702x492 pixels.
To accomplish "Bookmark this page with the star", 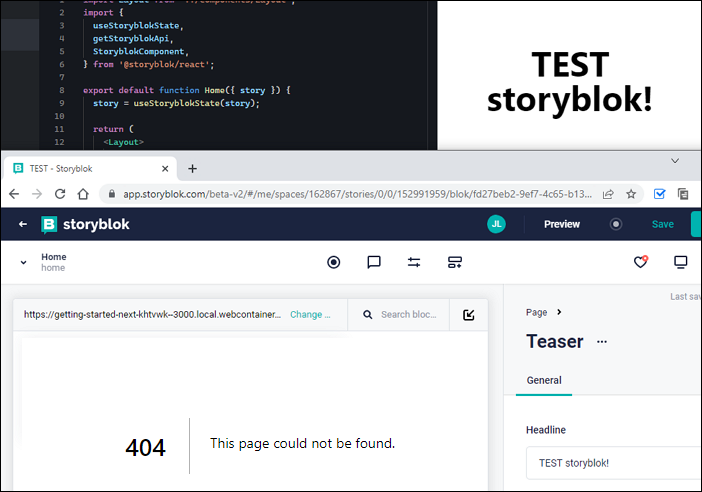I will [x=631, y=194].
